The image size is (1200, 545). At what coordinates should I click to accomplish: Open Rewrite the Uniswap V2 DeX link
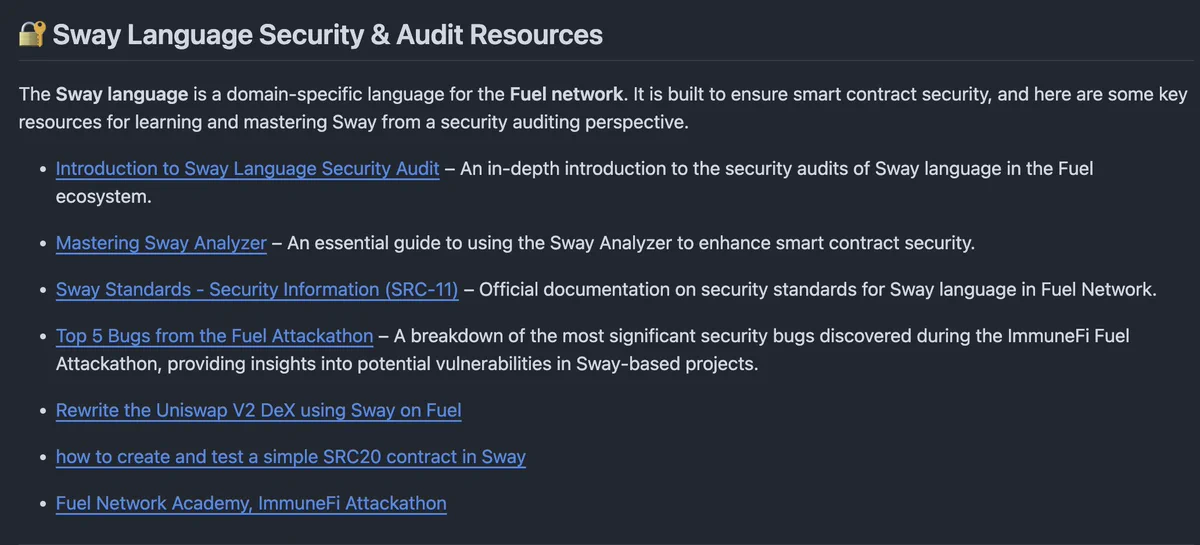(x=258, y=410)
